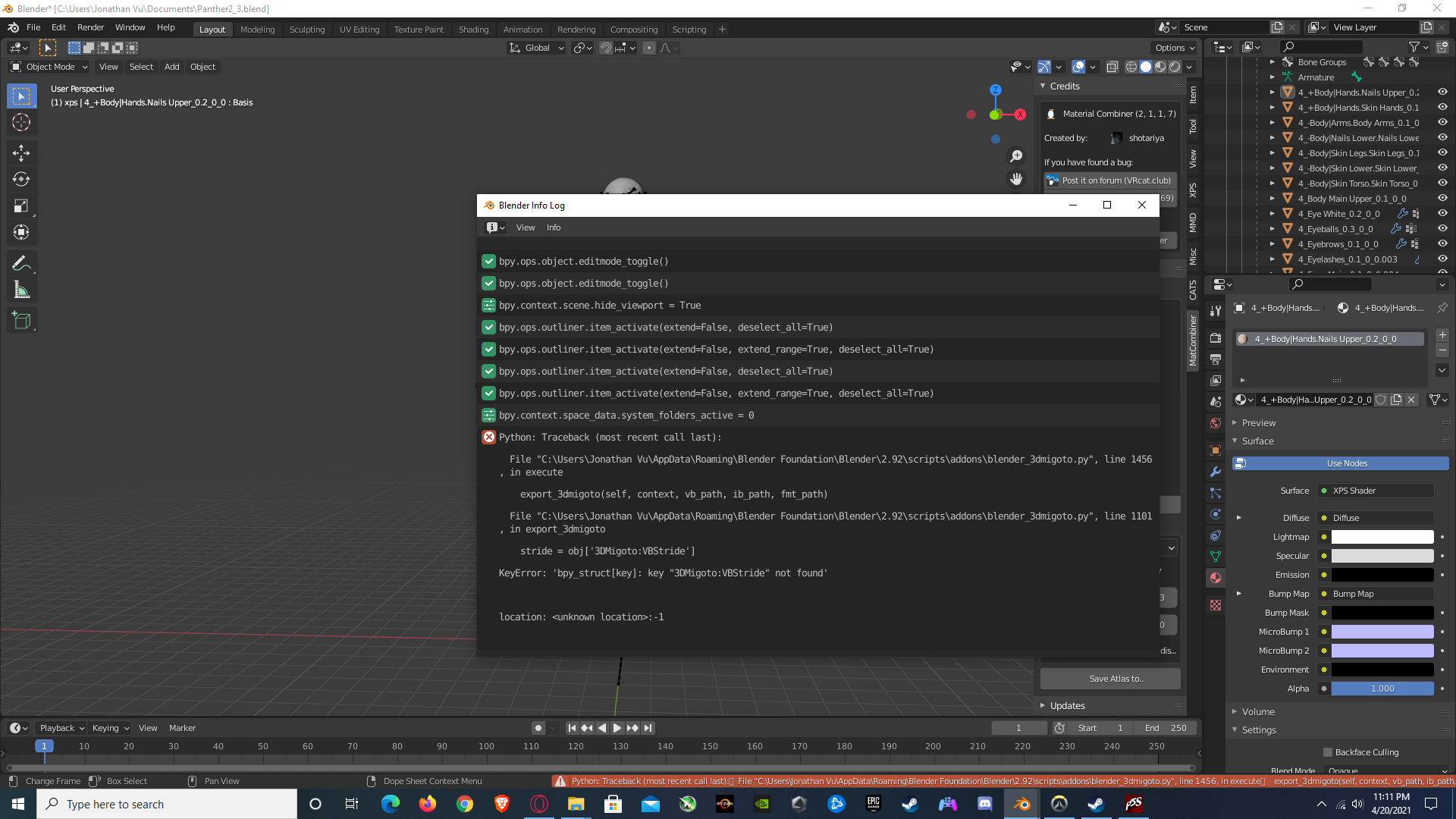Toggle auto keying record button
This screenshot has height=819, width=1456.
click(x=538, y=728)
